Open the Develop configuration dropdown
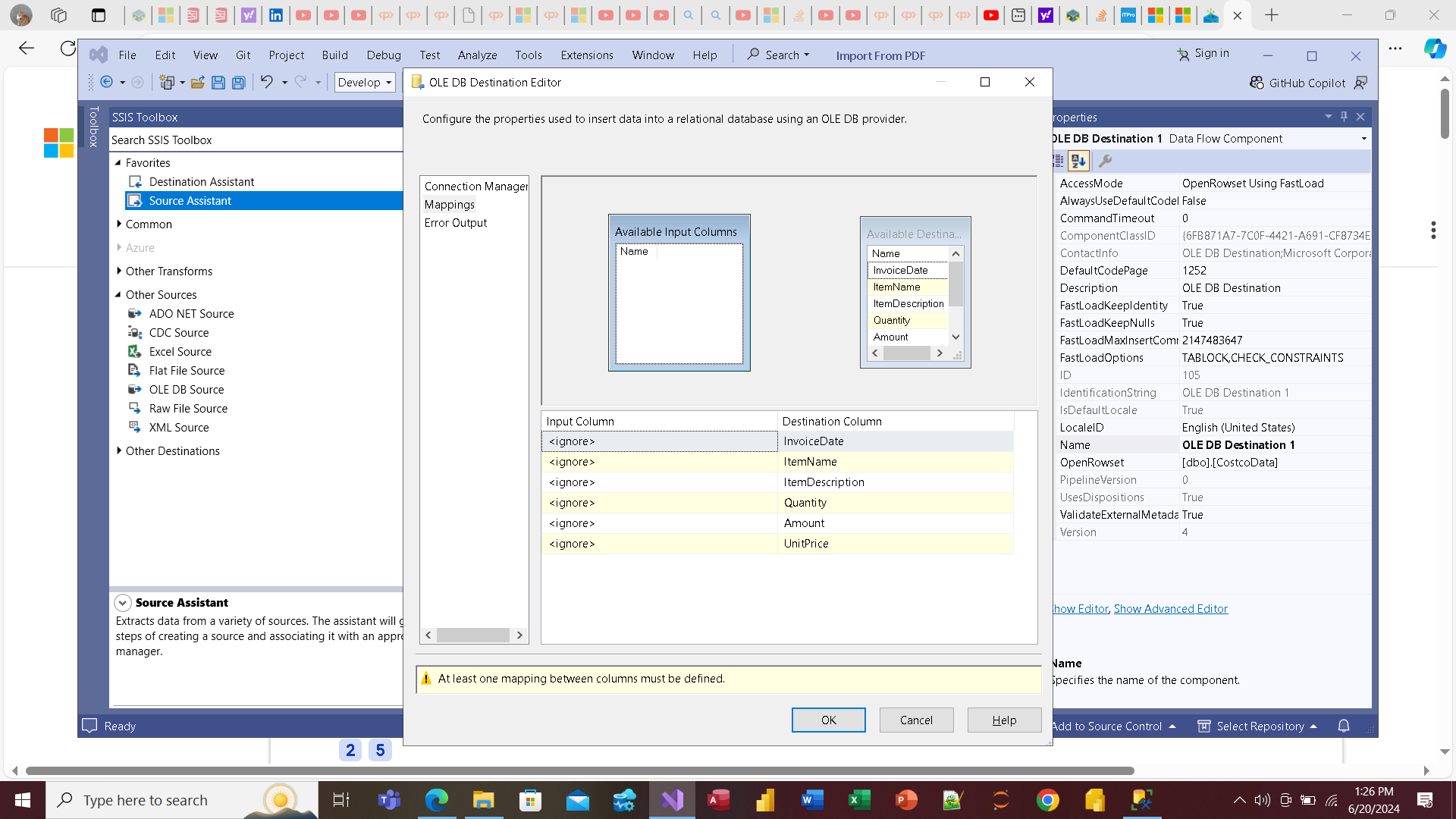The image size is (1456, 819). tap(365, 83)
